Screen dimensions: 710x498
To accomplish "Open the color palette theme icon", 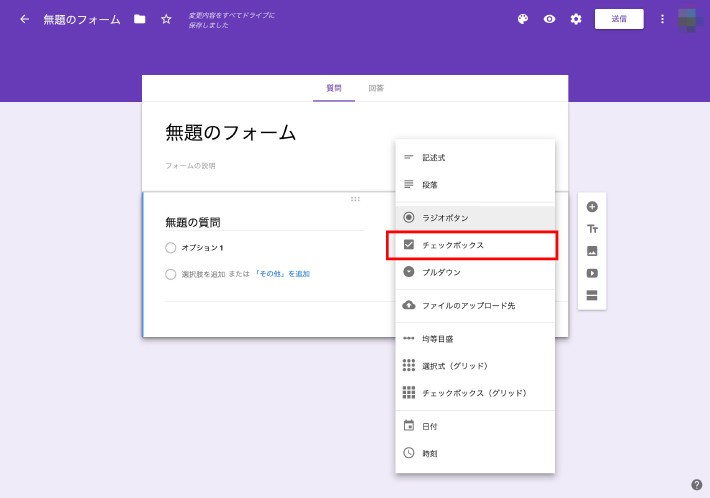I will 523,19.
